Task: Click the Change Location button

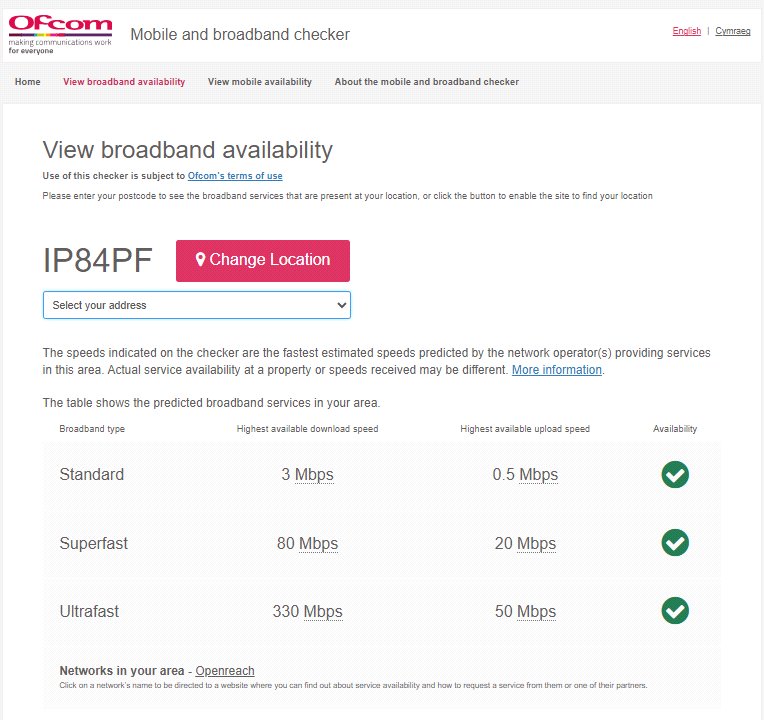Action: (263, 261)
